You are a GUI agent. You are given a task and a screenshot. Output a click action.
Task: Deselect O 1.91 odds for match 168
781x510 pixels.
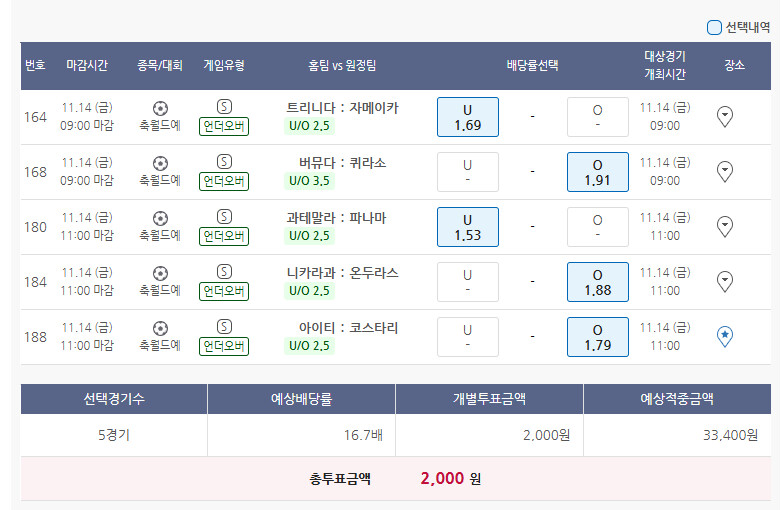(x=597, y=172)
